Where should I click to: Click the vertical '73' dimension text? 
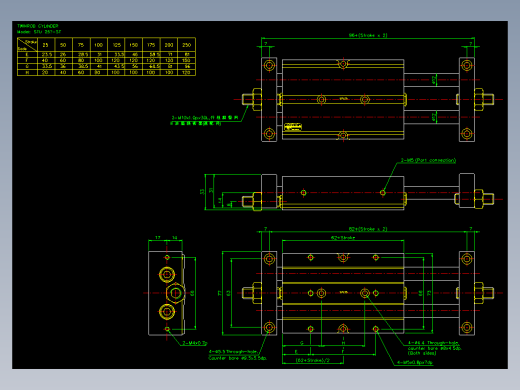[x=429, y=293]
